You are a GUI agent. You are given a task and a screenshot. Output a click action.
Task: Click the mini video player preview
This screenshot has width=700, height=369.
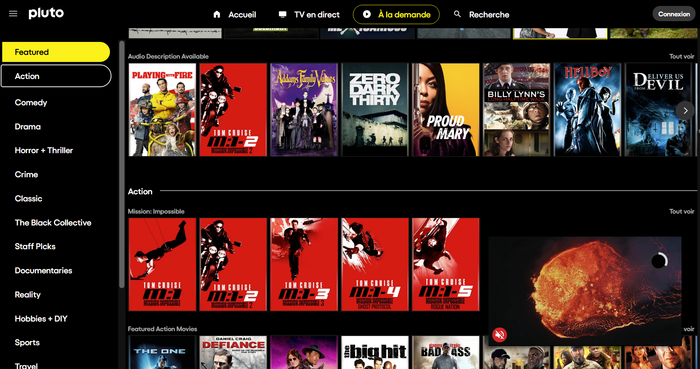(x=585, y=291)
